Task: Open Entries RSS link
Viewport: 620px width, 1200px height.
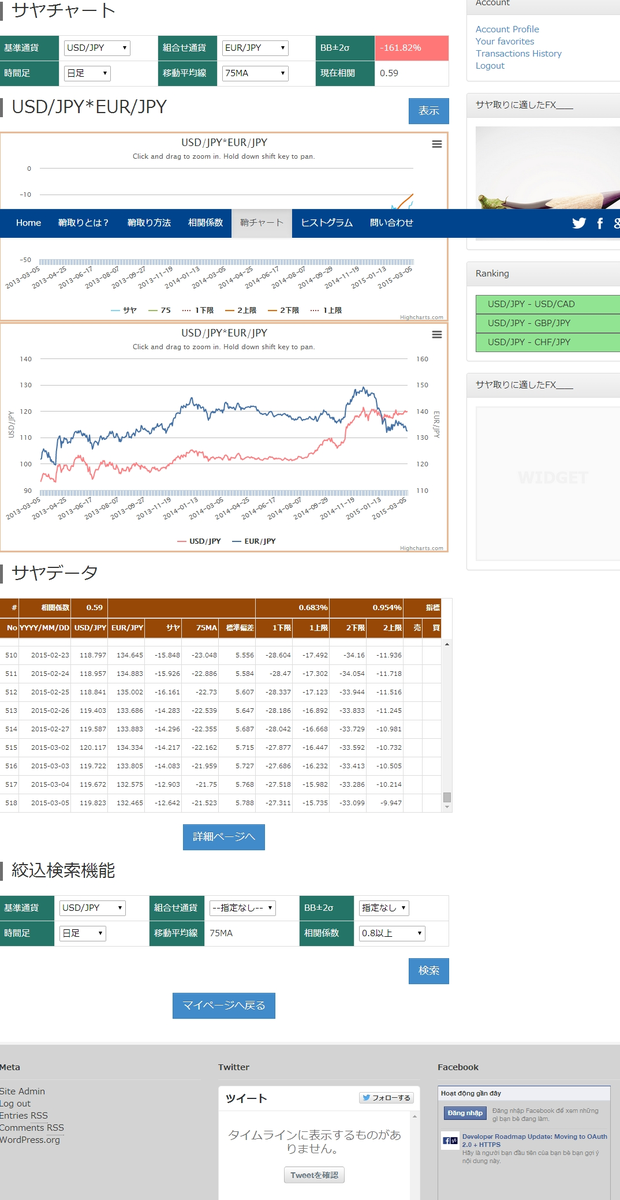Action: point(24,1115)
